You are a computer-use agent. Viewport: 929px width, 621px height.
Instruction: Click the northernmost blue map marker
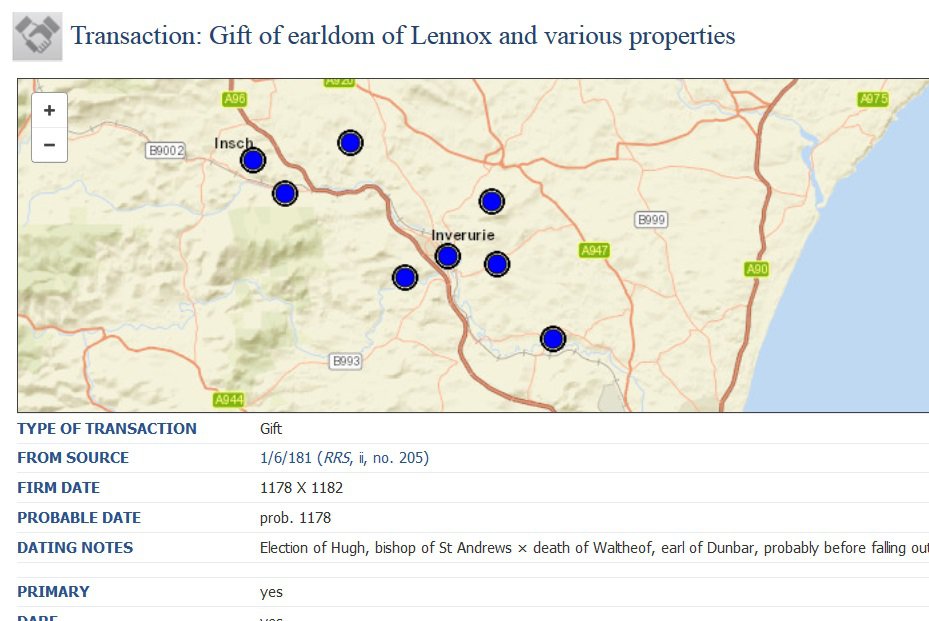point(350,143)
